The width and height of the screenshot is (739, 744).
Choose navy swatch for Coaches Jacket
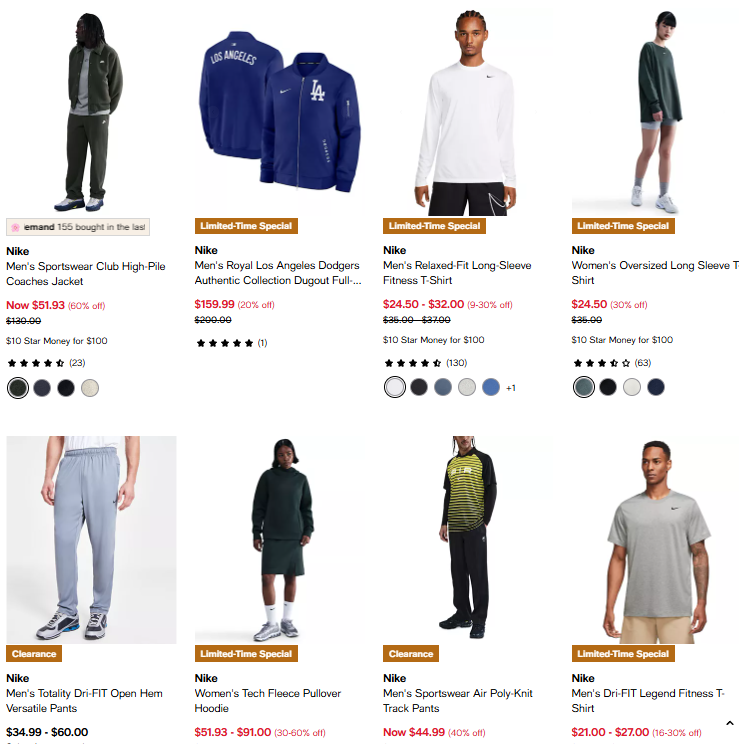(x=42, y=388)
